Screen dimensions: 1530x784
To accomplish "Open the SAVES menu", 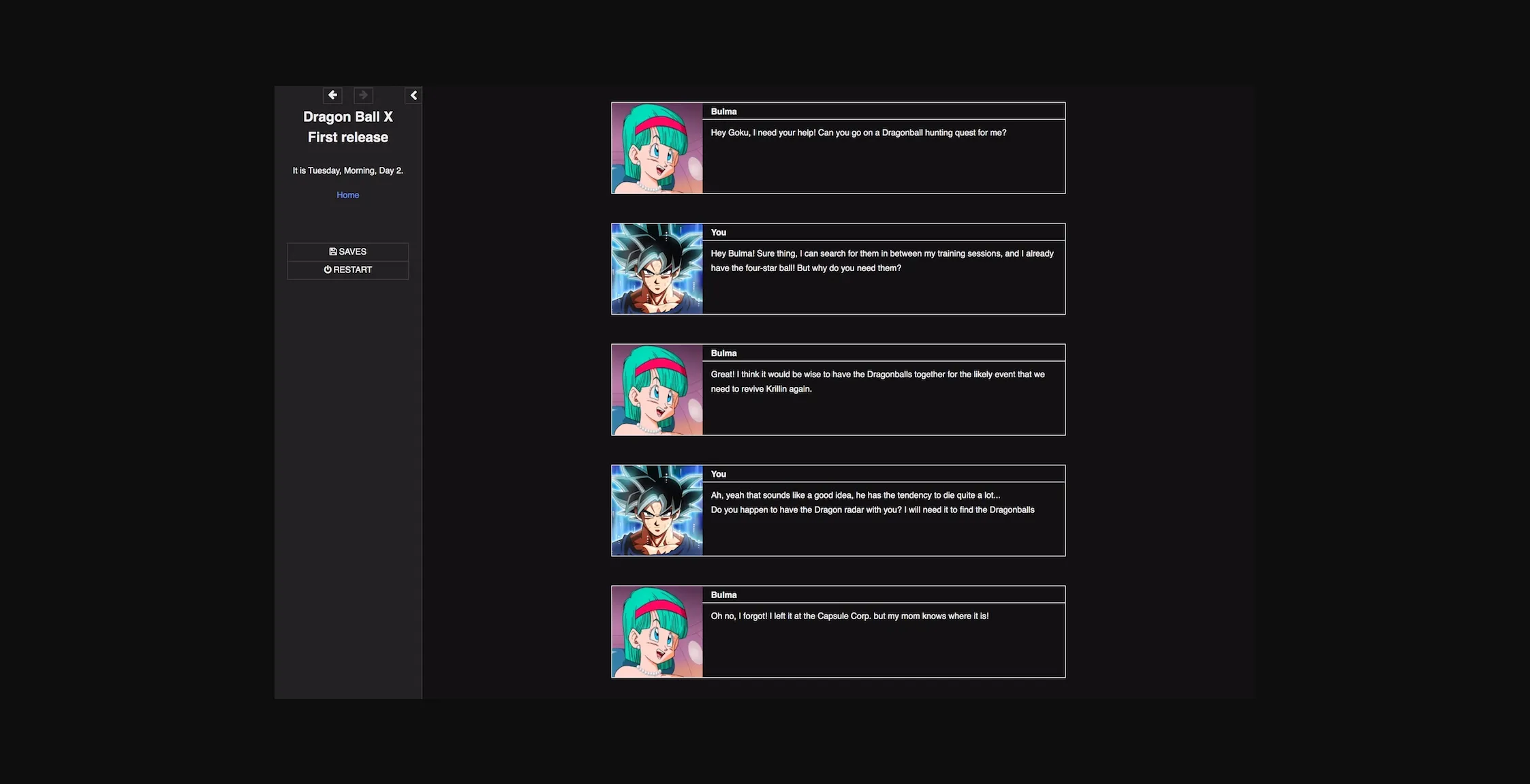I will [347, 251].
